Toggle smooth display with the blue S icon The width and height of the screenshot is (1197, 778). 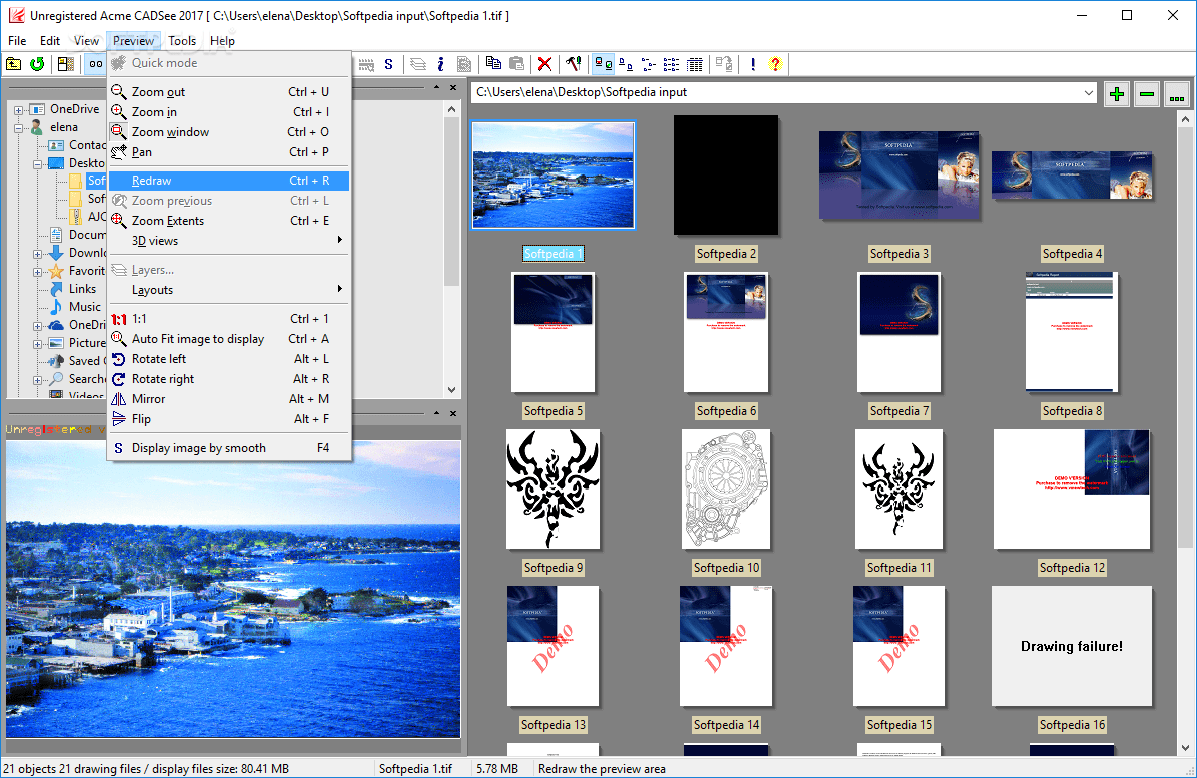point(389,64)
